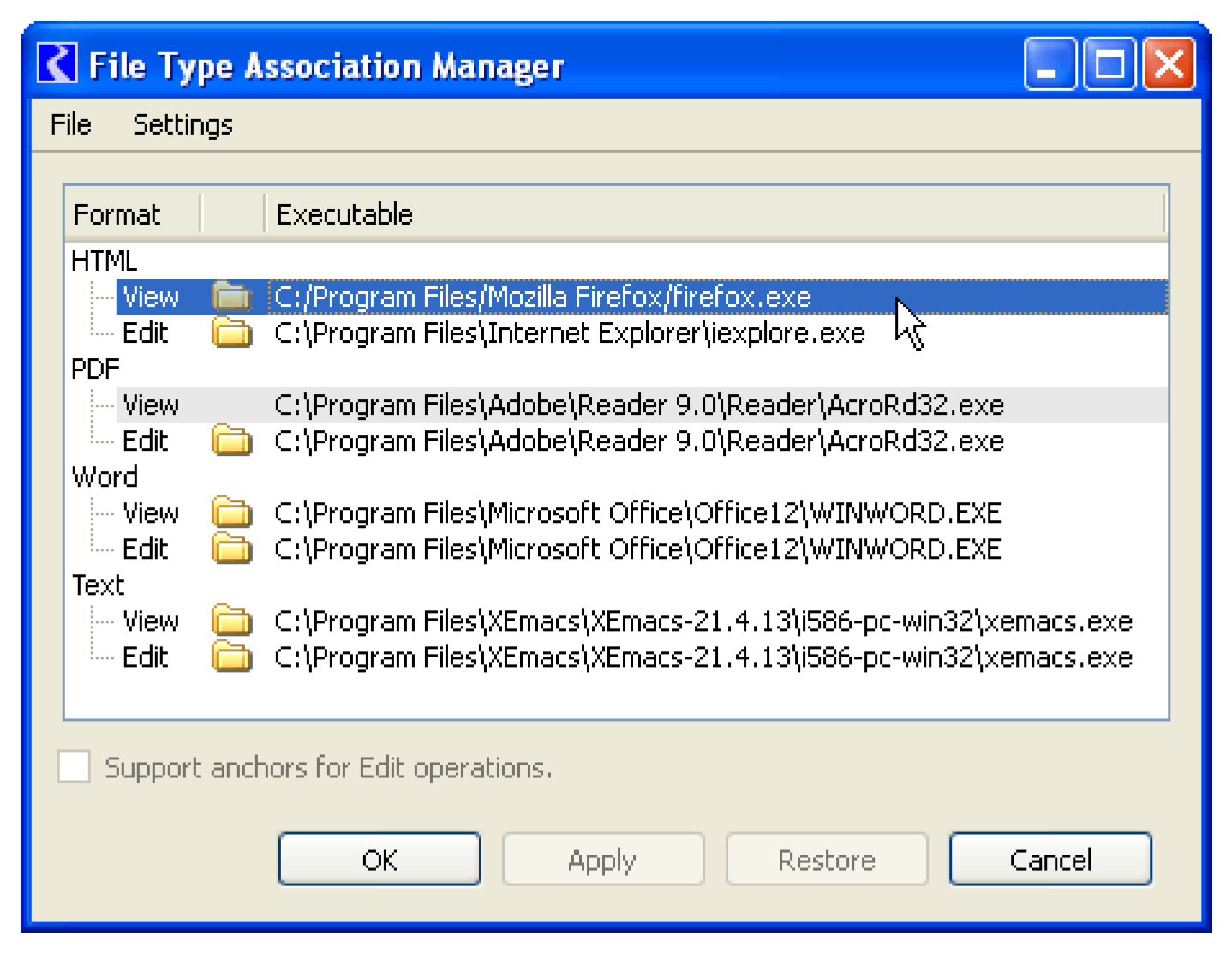Open the Settings menu
1232x954 pixels.
(x=182, y=124)
